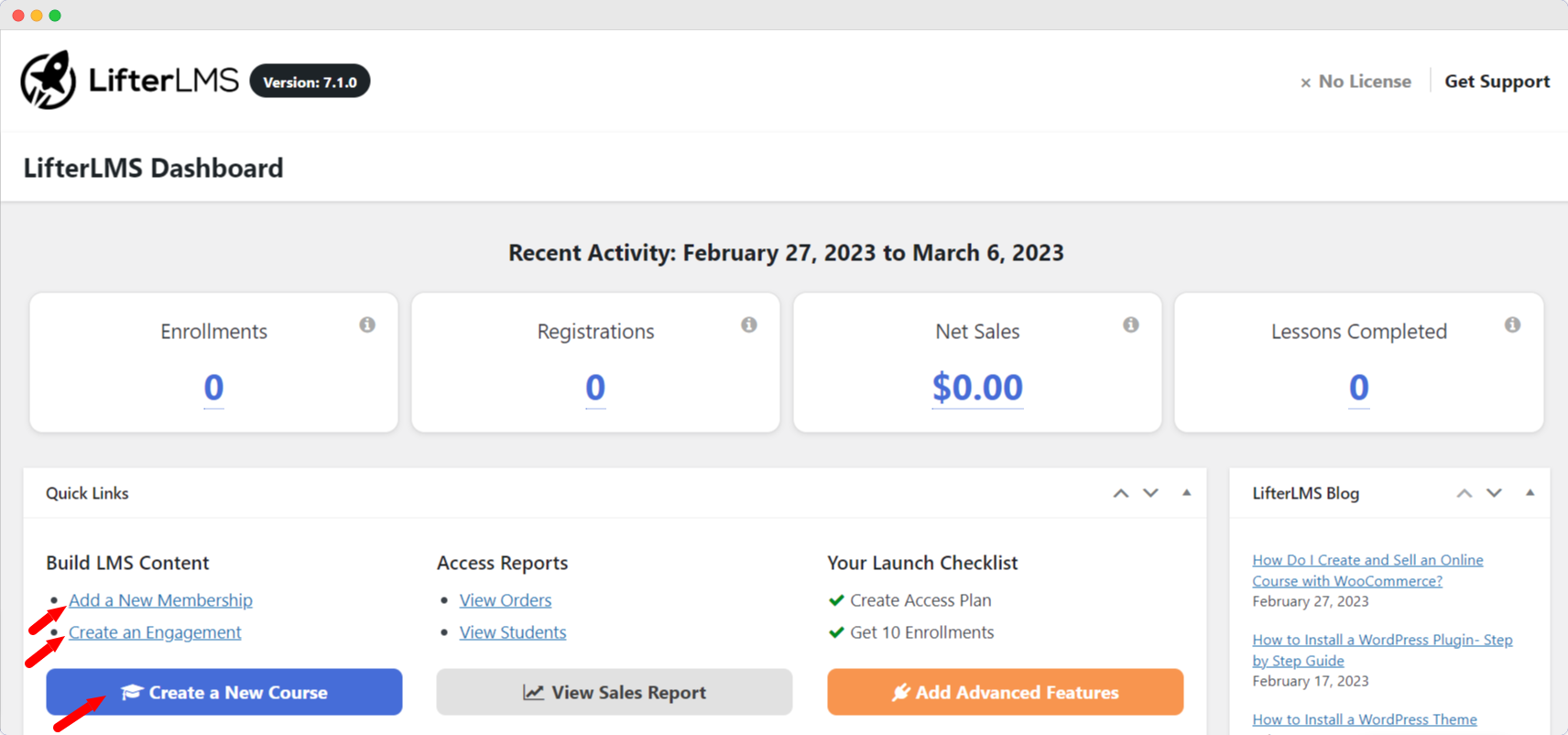Open Lessons Completed info icon
Image resolution: width=1568 pixels, height=735 pixels.
(1513, 324)
